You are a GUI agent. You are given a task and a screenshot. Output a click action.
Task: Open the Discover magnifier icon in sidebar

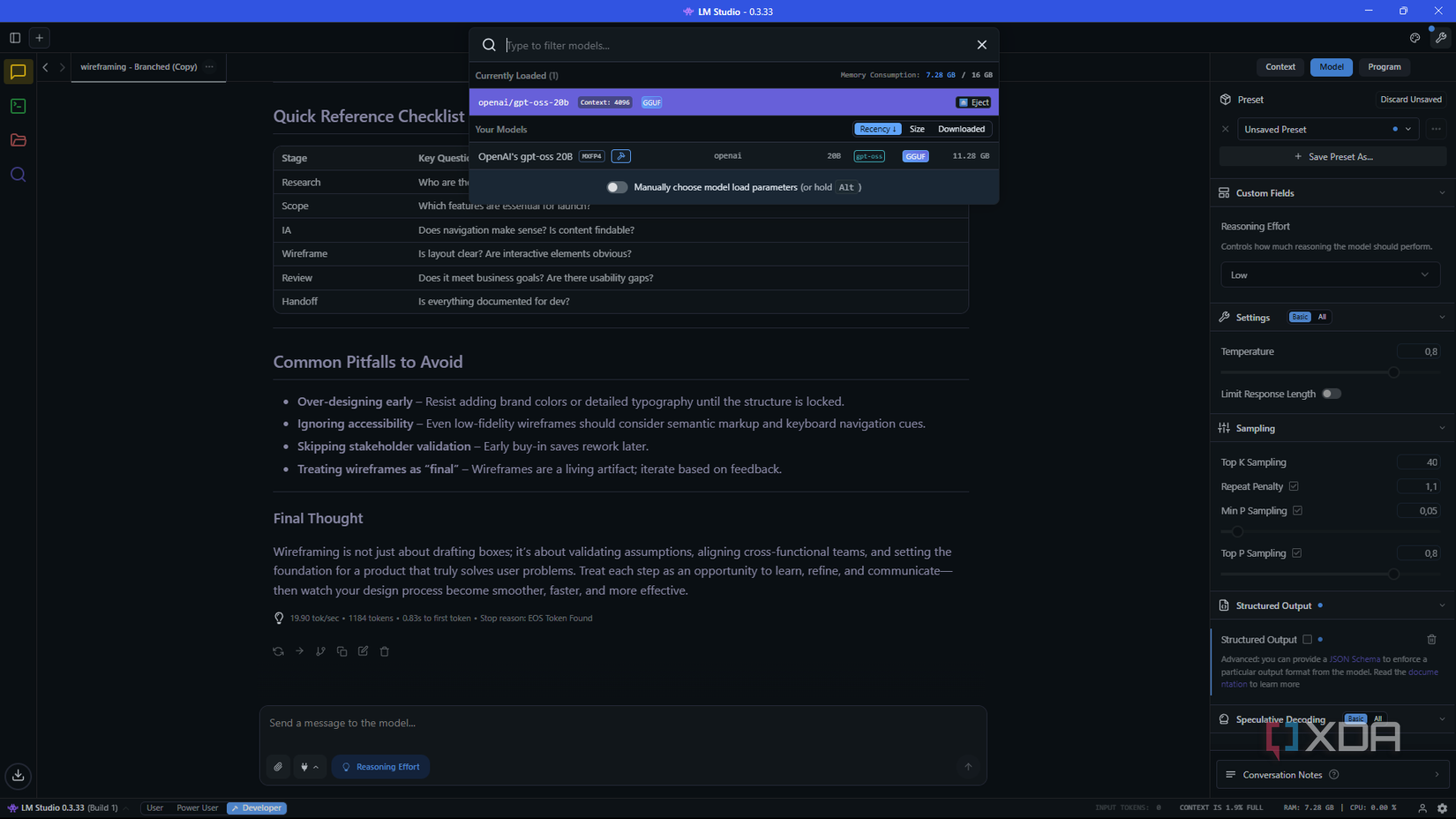(x=18, y=175)
